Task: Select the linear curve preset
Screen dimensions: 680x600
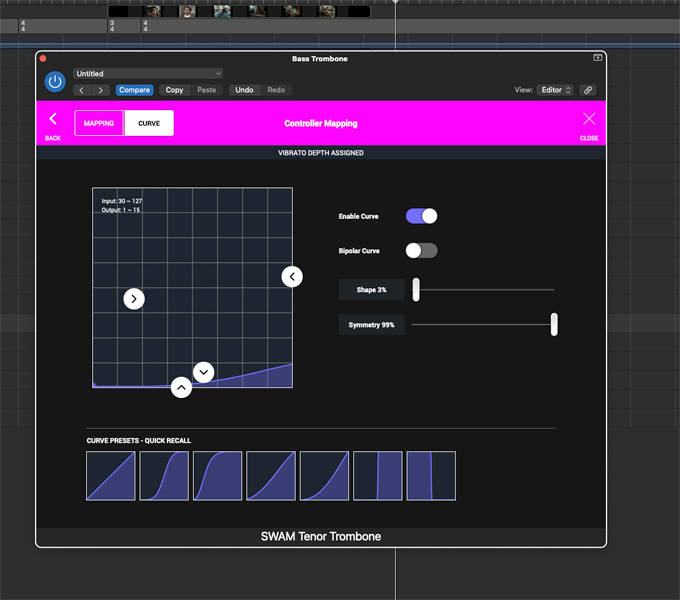Action: point(111,476)
